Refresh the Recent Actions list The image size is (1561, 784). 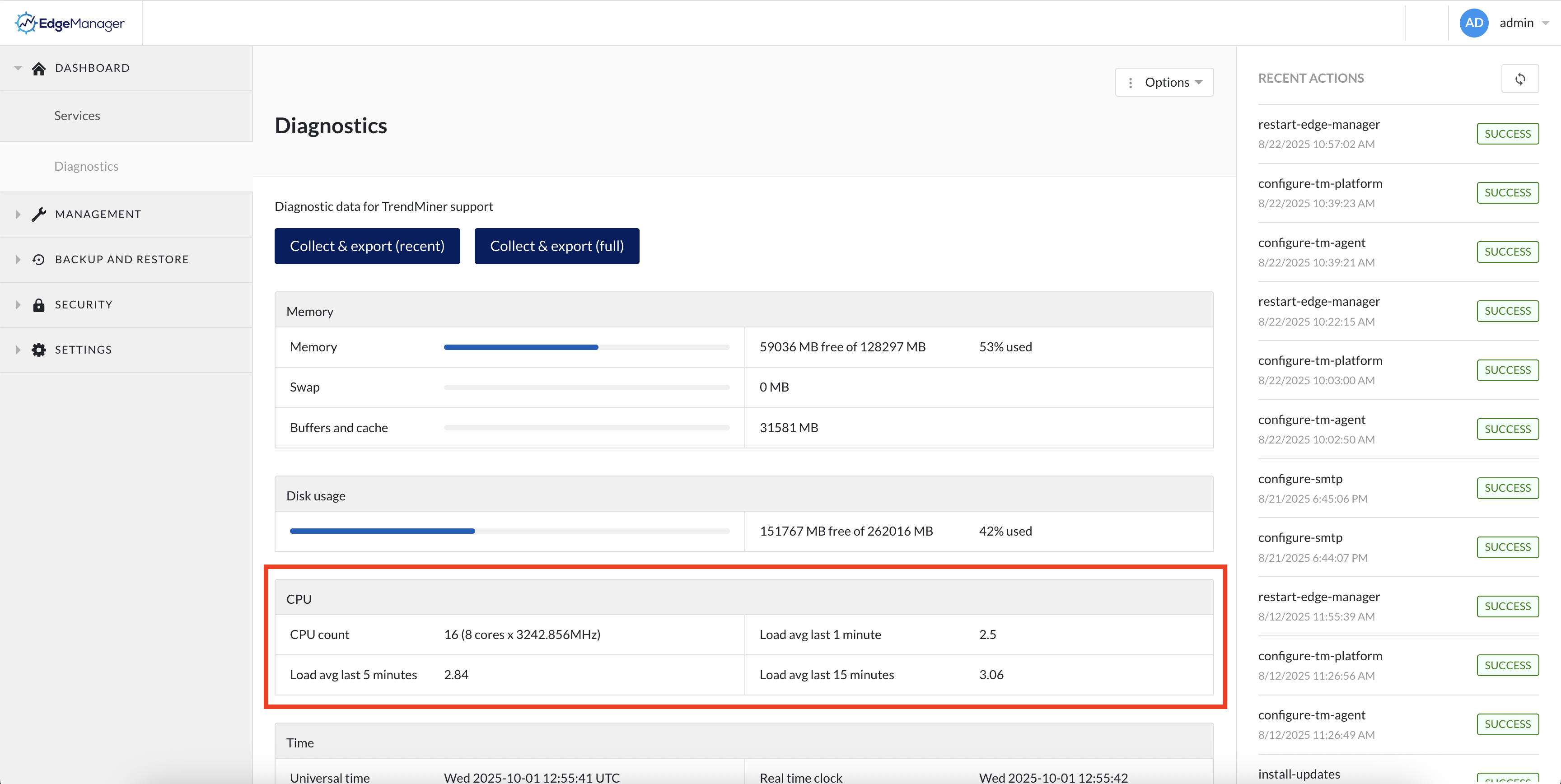1520,79
